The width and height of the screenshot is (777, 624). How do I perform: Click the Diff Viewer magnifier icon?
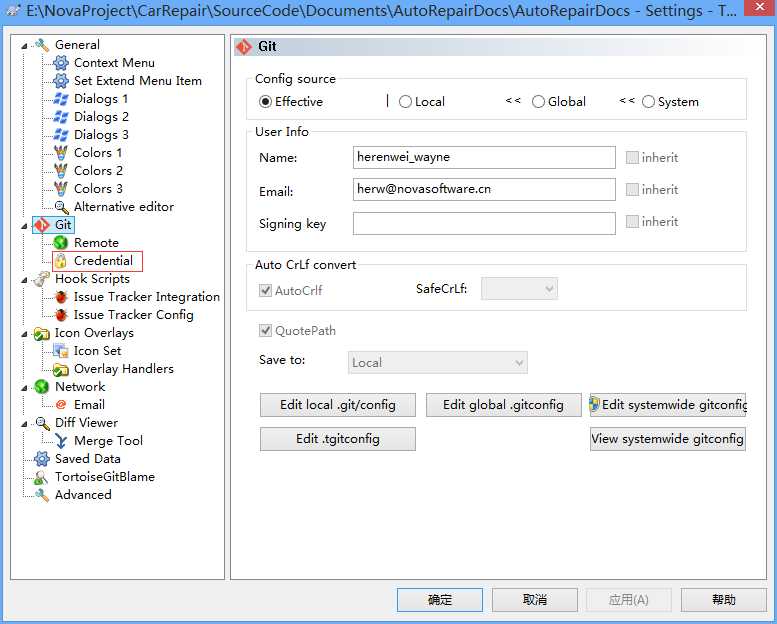click(42, 423)
